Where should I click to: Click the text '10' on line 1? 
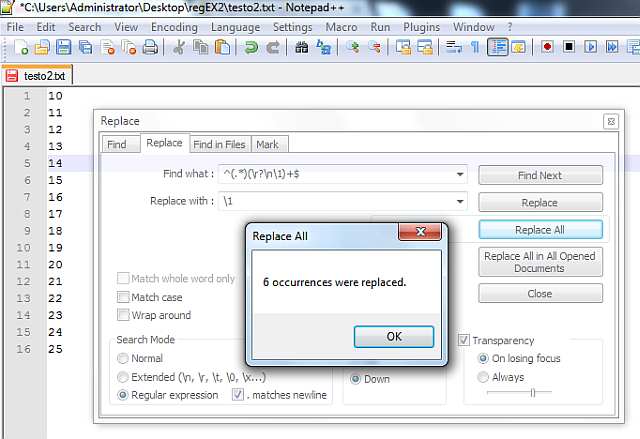pos(55,96)
